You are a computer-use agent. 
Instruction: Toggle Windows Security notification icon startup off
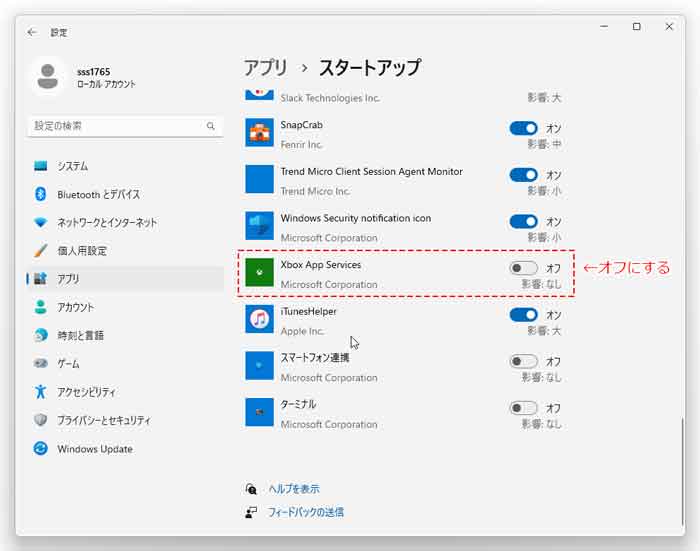(x=523, y=221)
